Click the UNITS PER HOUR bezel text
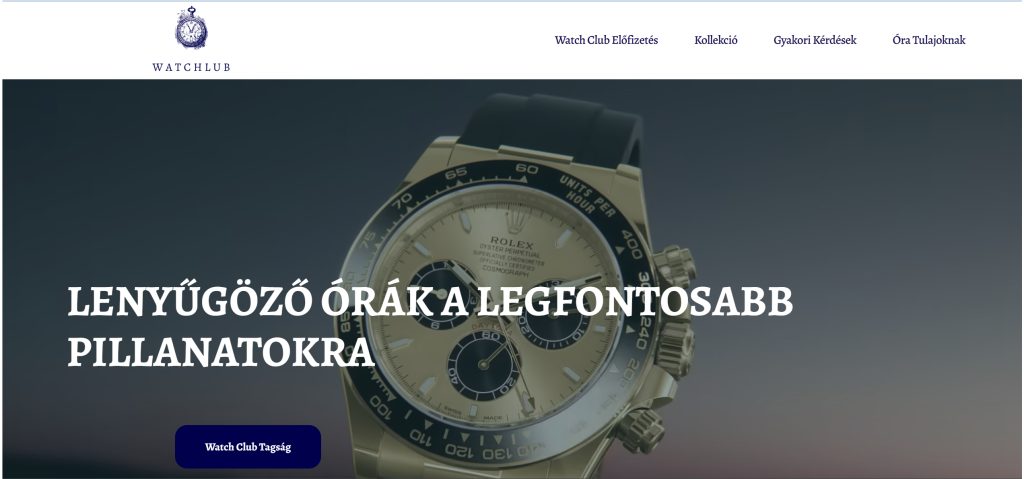1024x479 pixels. [588, 197]
